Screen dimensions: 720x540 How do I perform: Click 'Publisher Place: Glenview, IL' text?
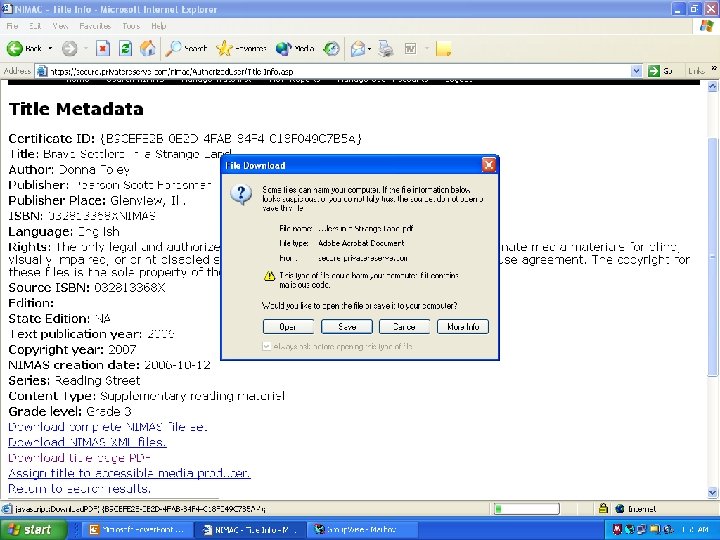(x=97, y=201)
